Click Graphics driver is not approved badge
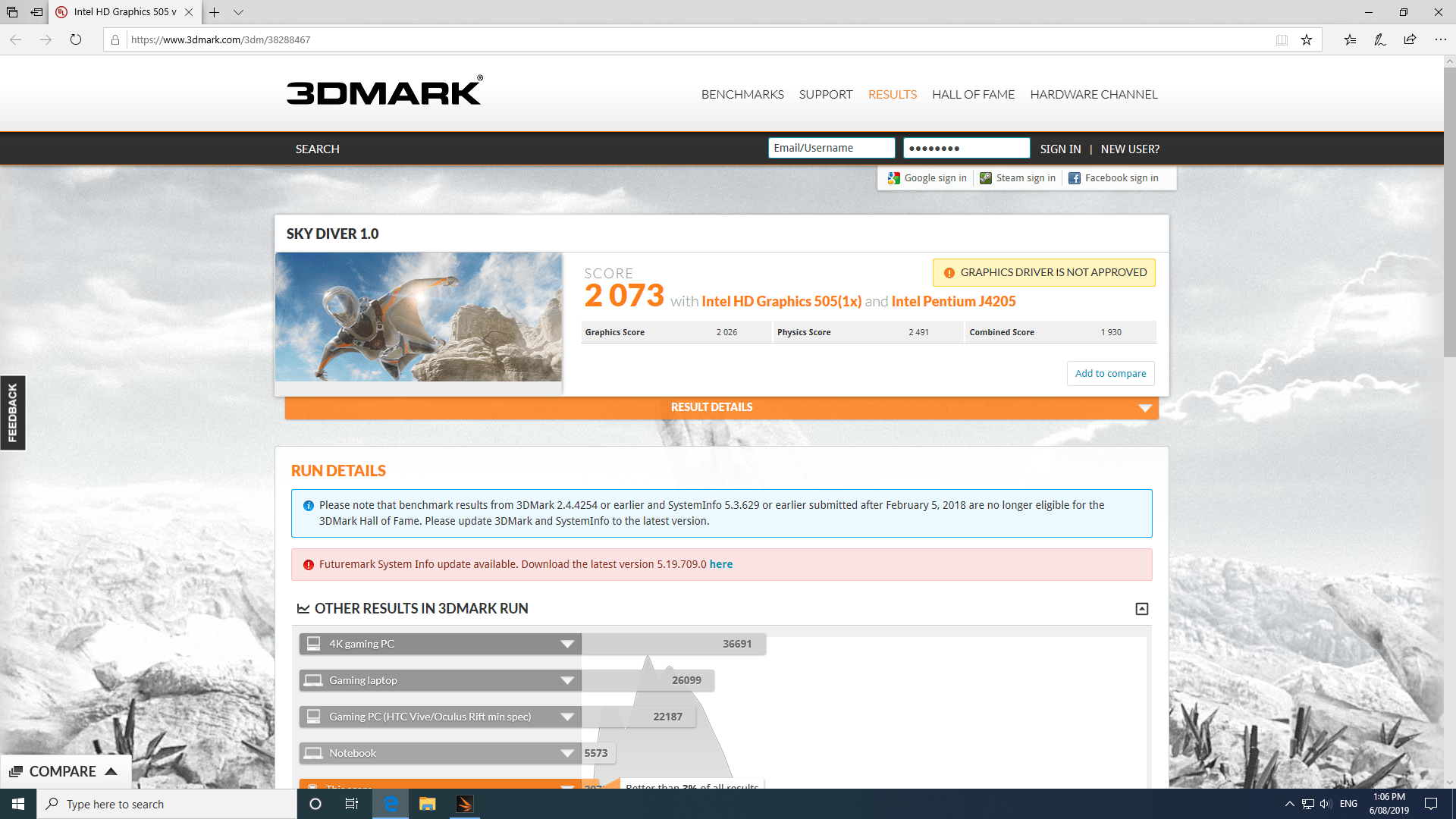The width and height of the screenshot is (1456, 819). tap(1044, 273)
